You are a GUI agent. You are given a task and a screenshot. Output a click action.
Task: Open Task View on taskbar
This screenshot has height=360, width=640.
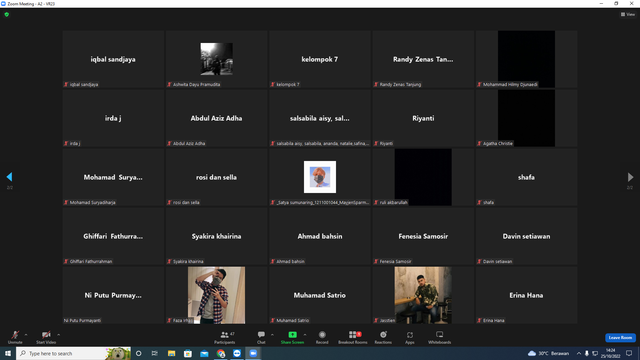pyautogui.click(x=155, y=353)
